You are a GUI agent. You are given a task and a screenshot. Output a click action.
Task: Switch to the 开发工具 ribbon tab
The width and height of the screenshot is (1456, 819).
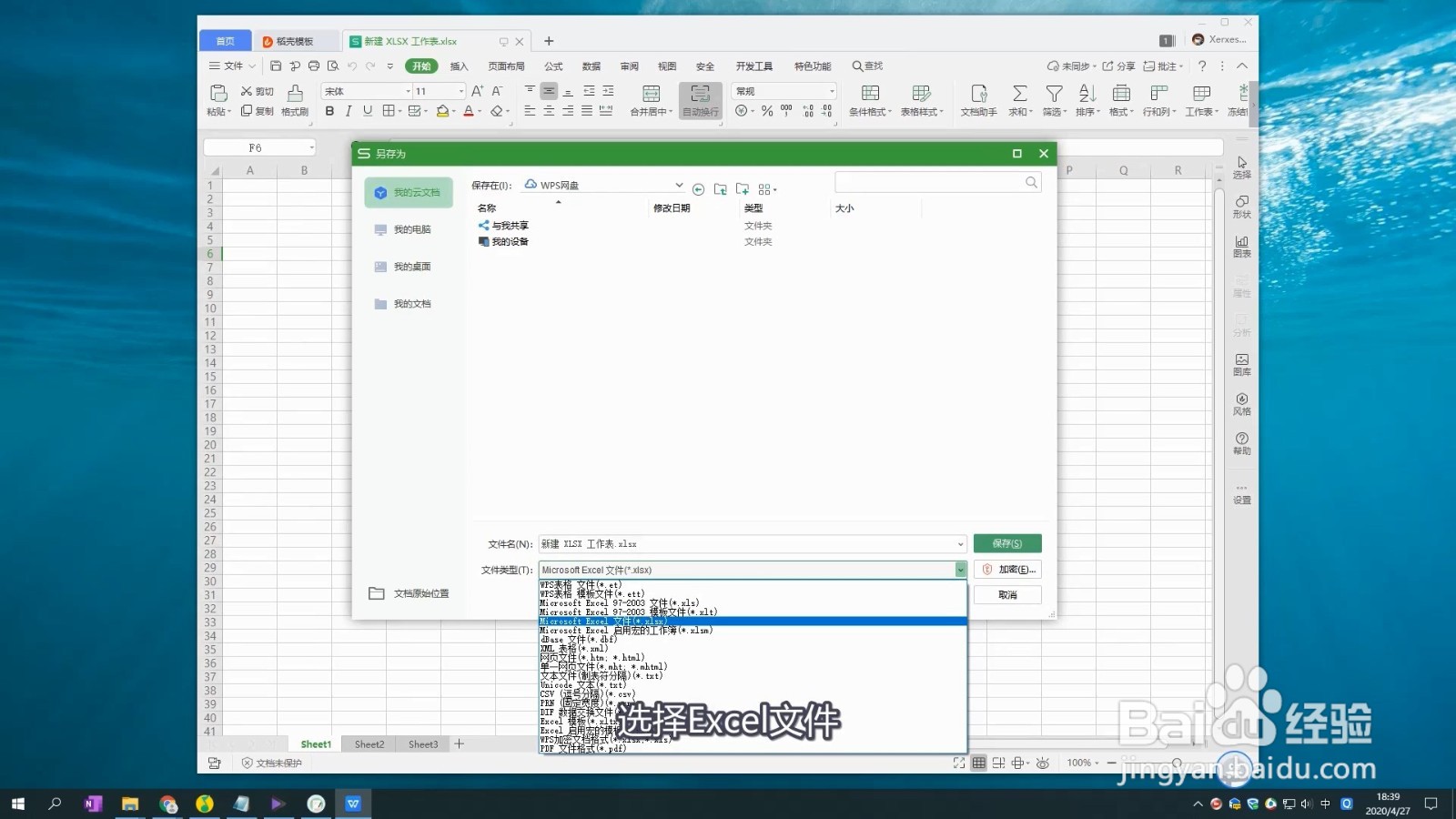[754, 66]
